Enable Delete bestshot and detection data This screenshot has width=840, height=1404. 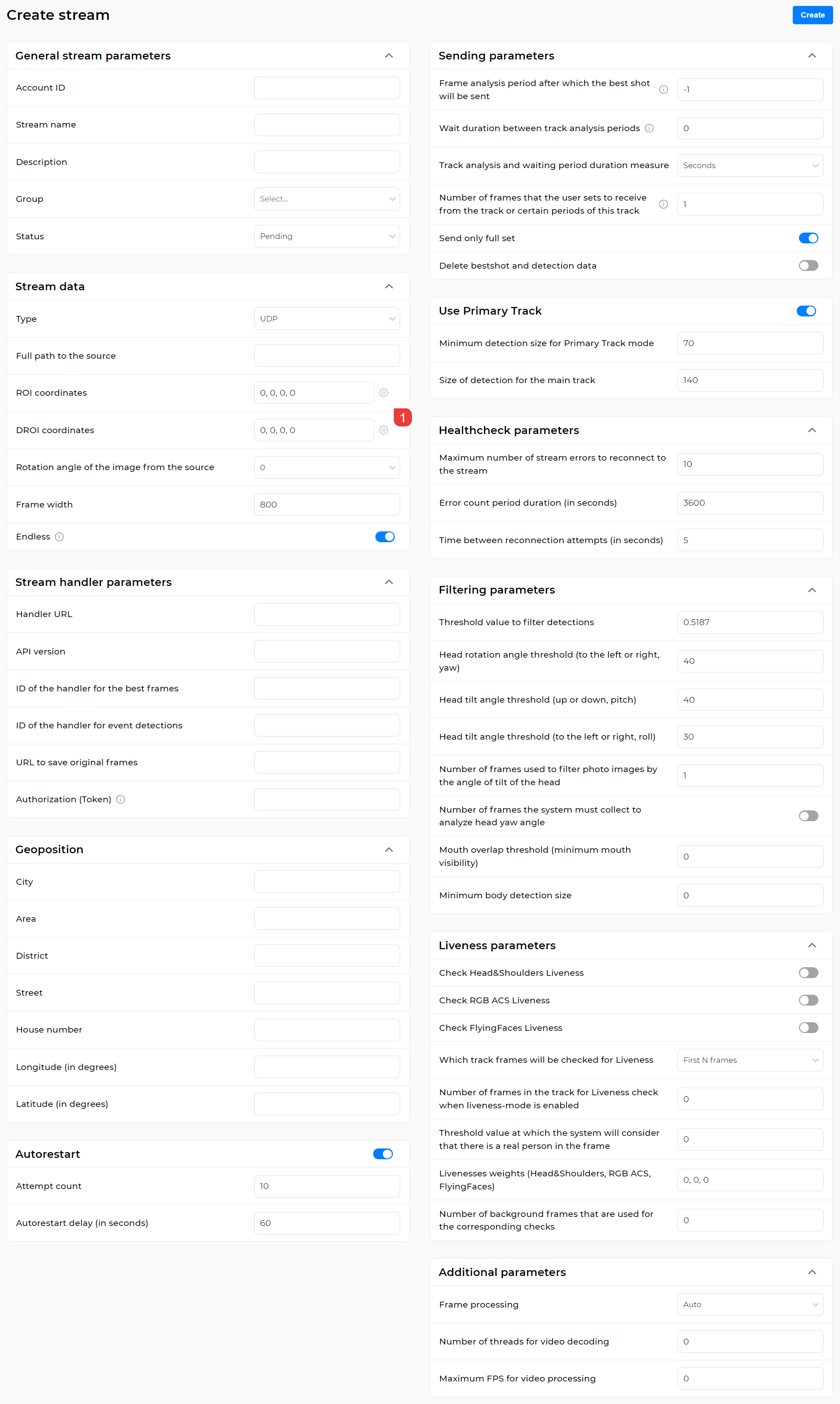pyautogui.click(x=808, y=265)
